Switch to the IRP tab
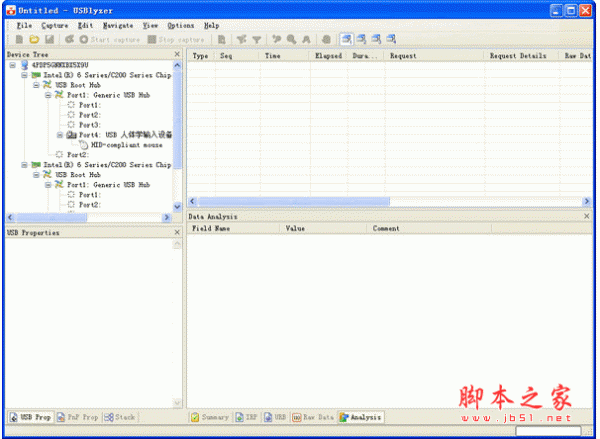 (x=246, y=417)
